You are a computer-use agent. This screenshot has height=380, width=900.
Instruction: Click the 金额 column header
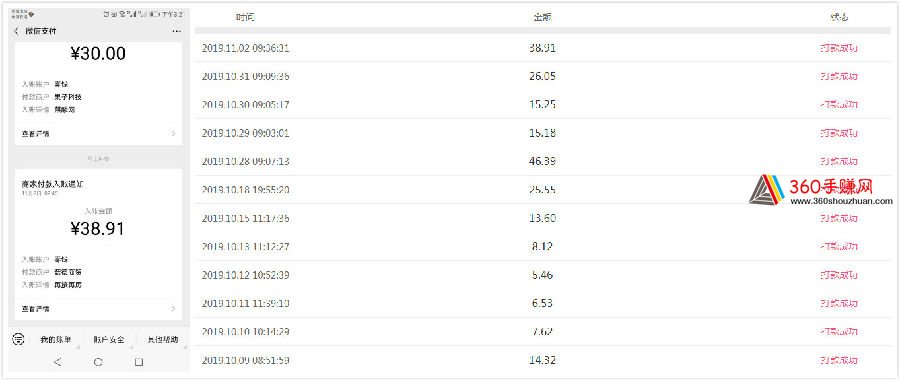tap(542, 17)
